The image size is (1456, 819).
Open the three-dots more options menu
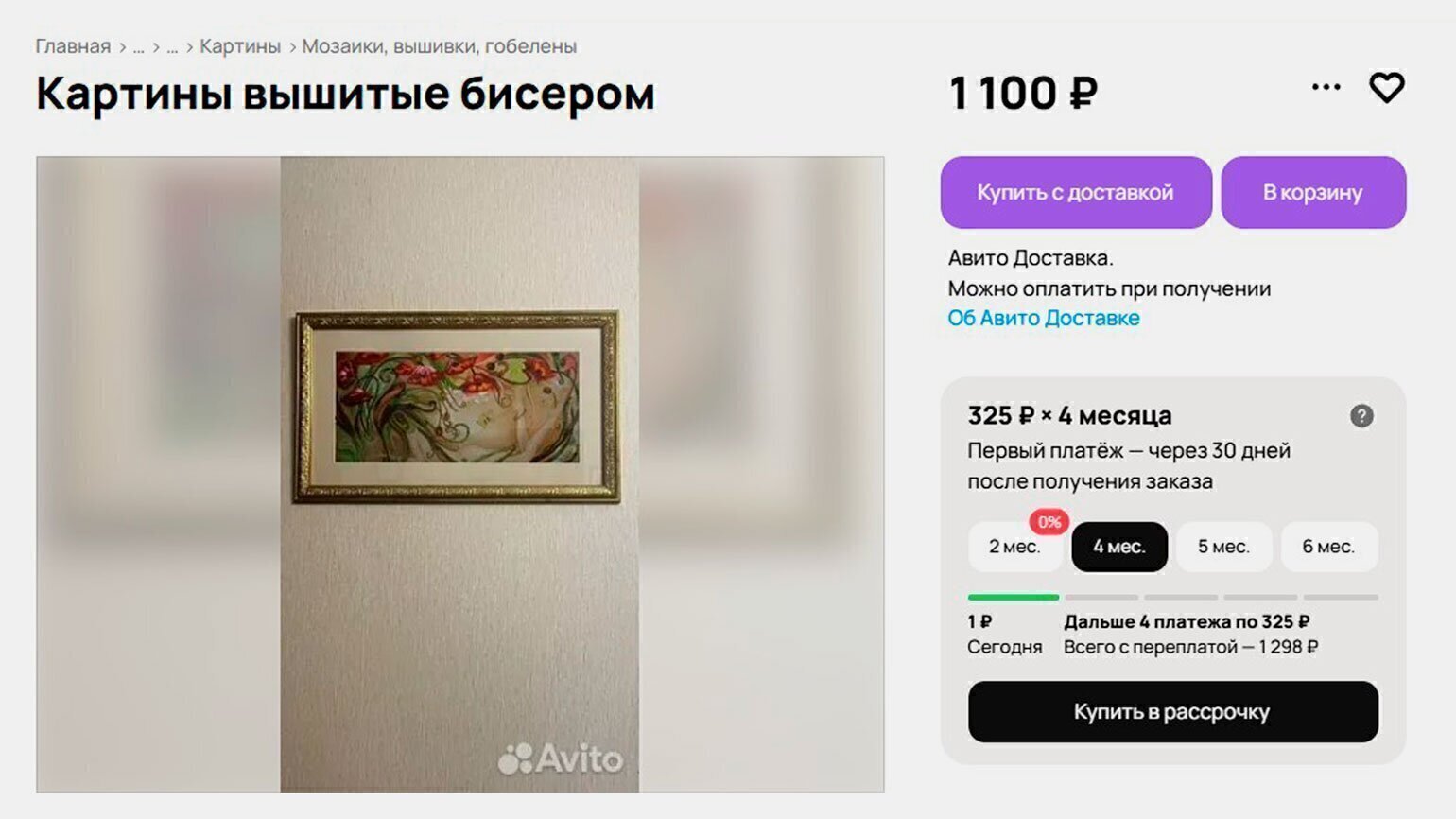pos(1326,87)
